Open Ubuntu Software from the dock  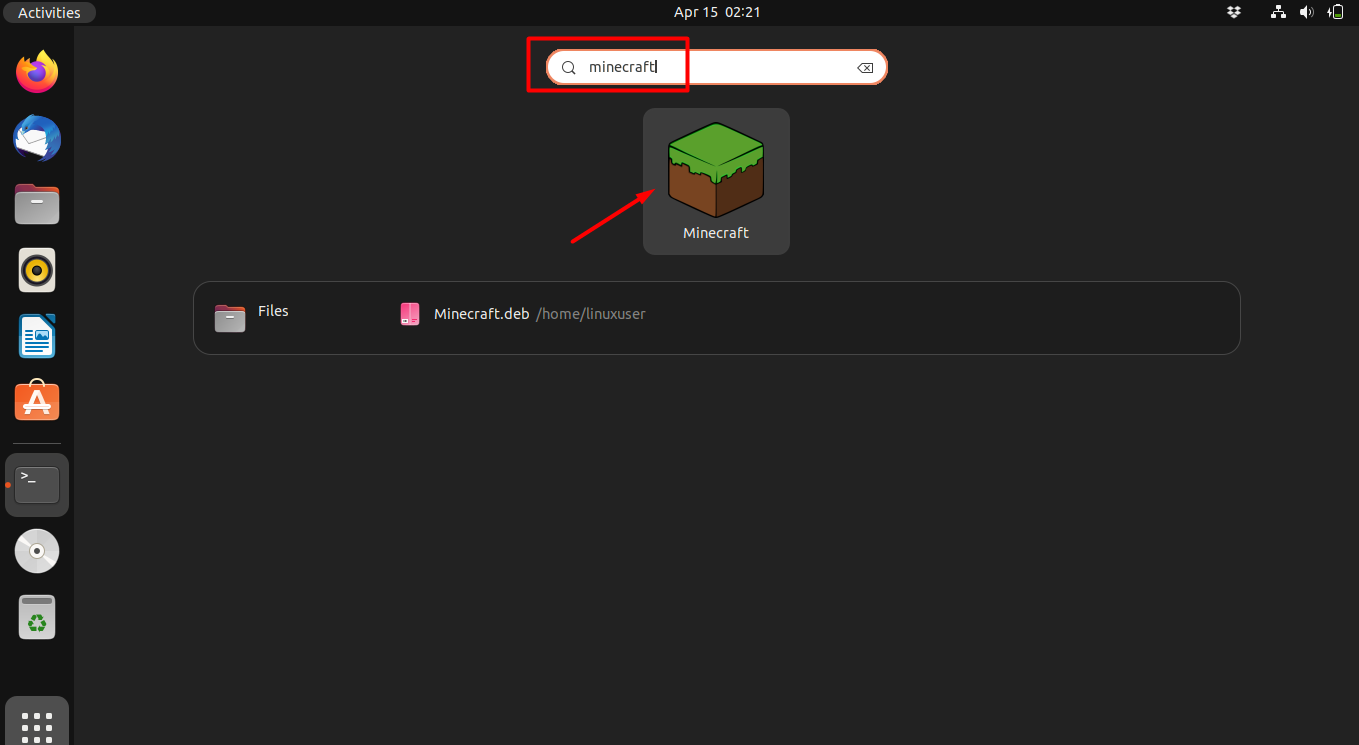(37, 401)
